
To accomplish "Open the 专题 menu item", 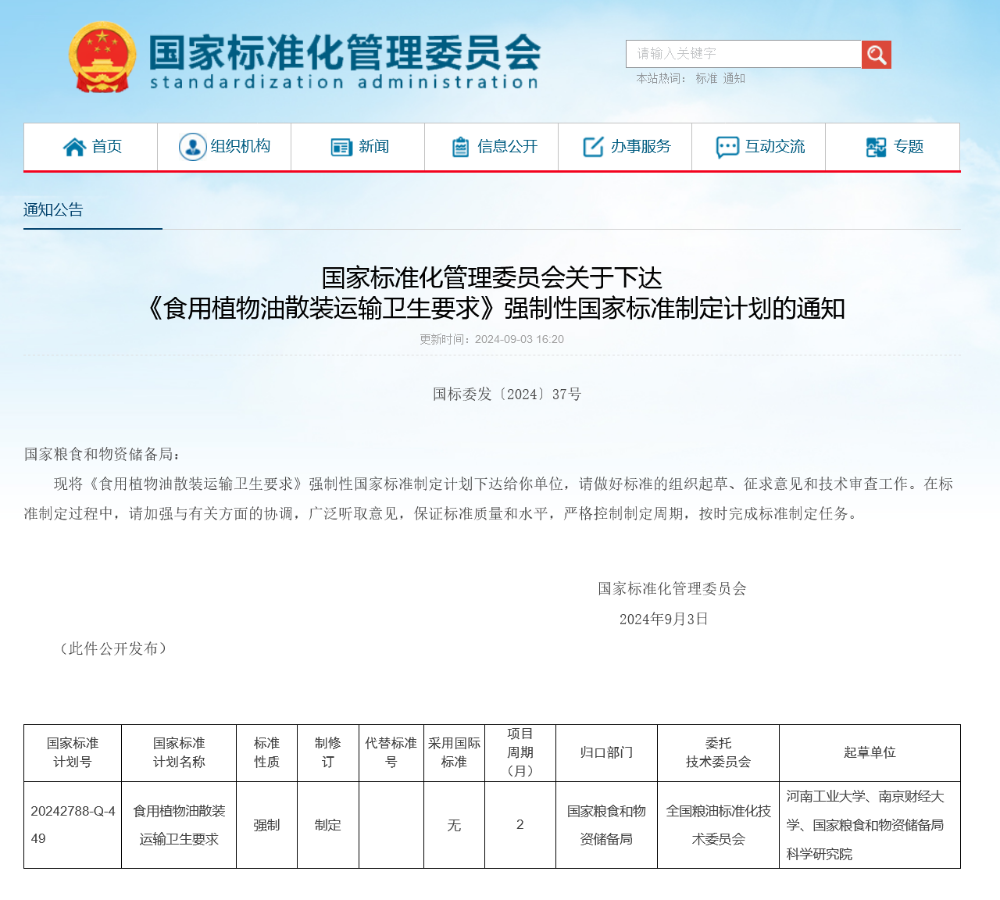I will point(893,147).
